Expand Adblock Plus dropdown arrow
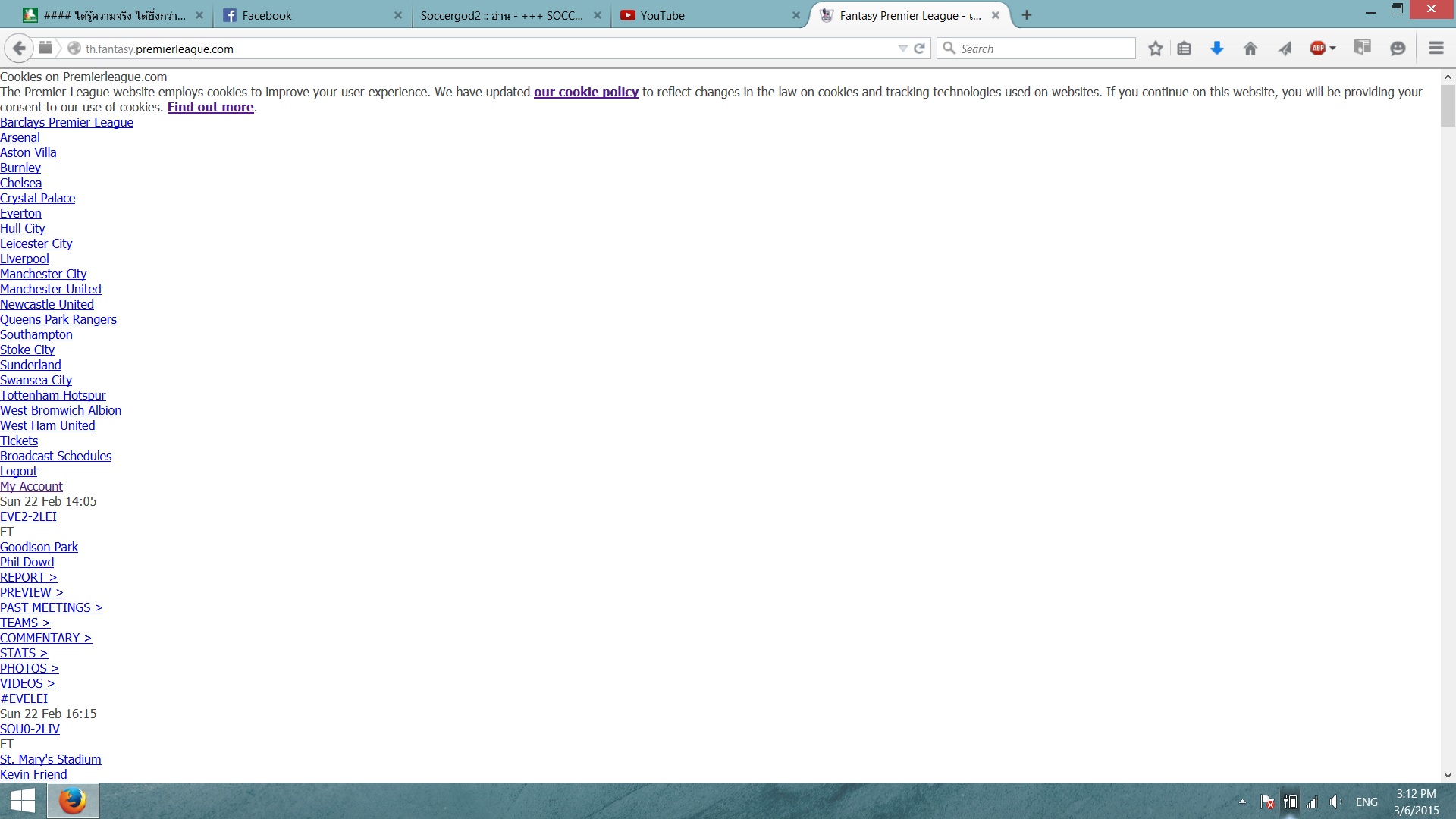Viewport: 1456px width, 819px height. click(x=1333, y=49)
